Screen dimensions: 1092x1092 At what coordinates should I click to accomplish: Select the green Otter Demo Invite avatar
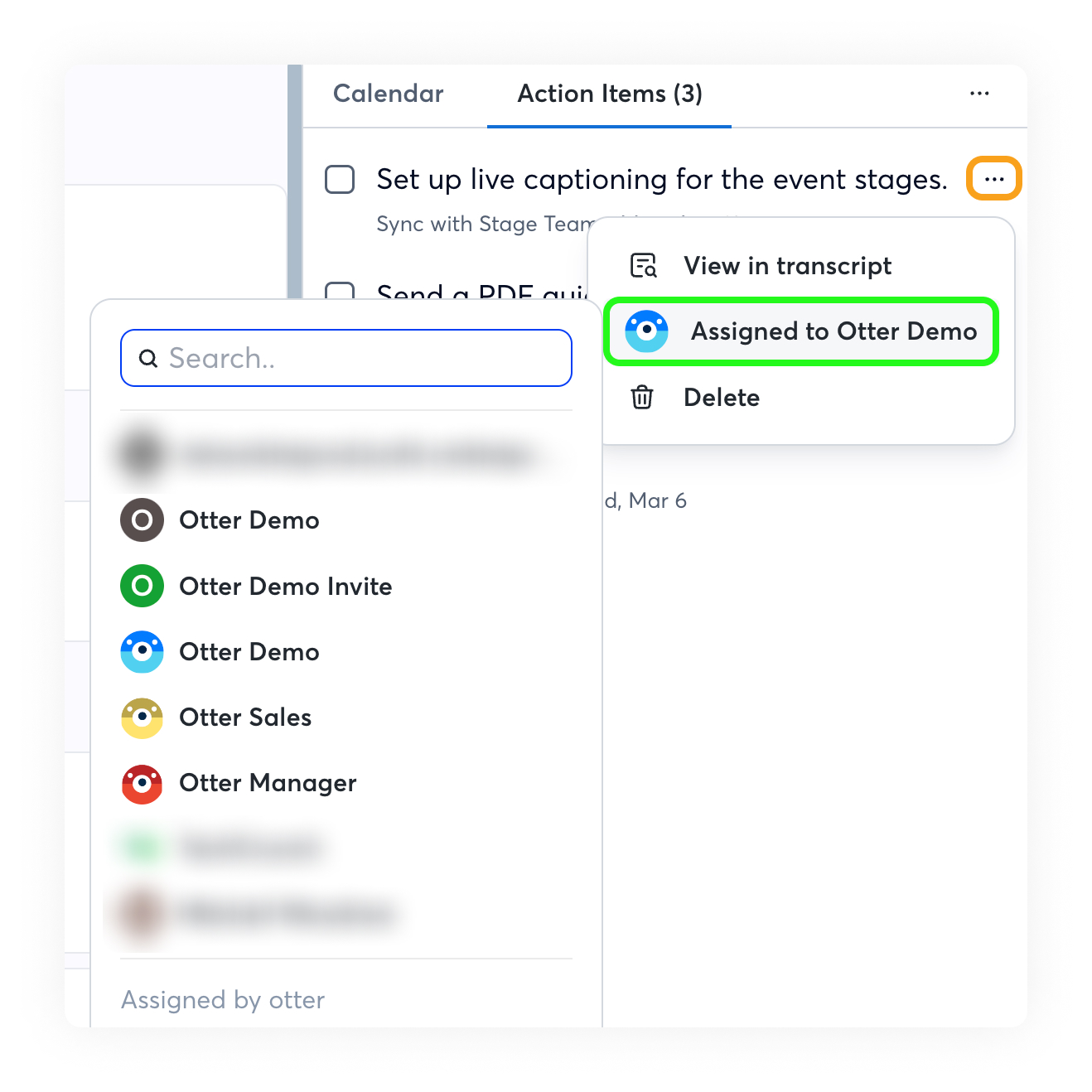(x=142, y=586)
